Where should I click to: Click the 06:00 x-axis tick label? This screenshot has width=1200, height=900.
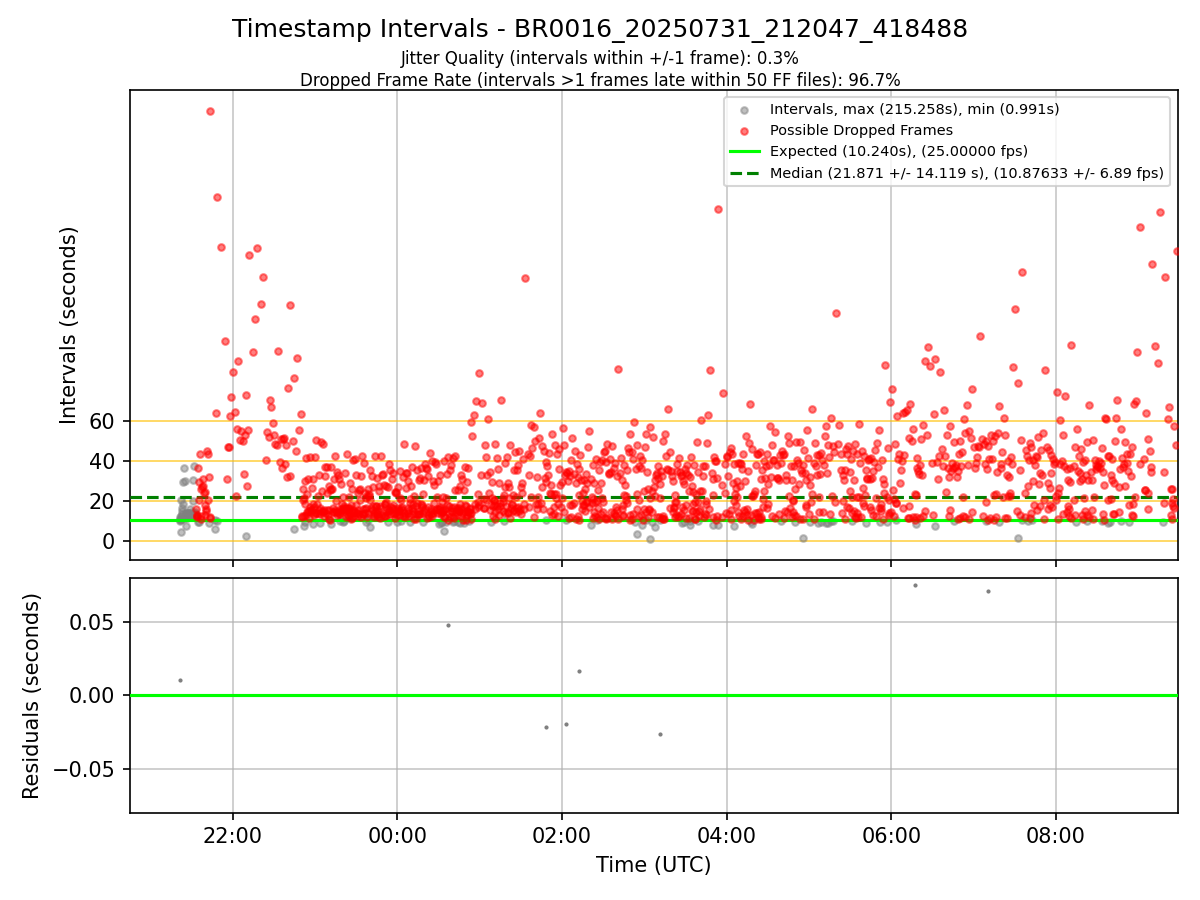(891, 837)
